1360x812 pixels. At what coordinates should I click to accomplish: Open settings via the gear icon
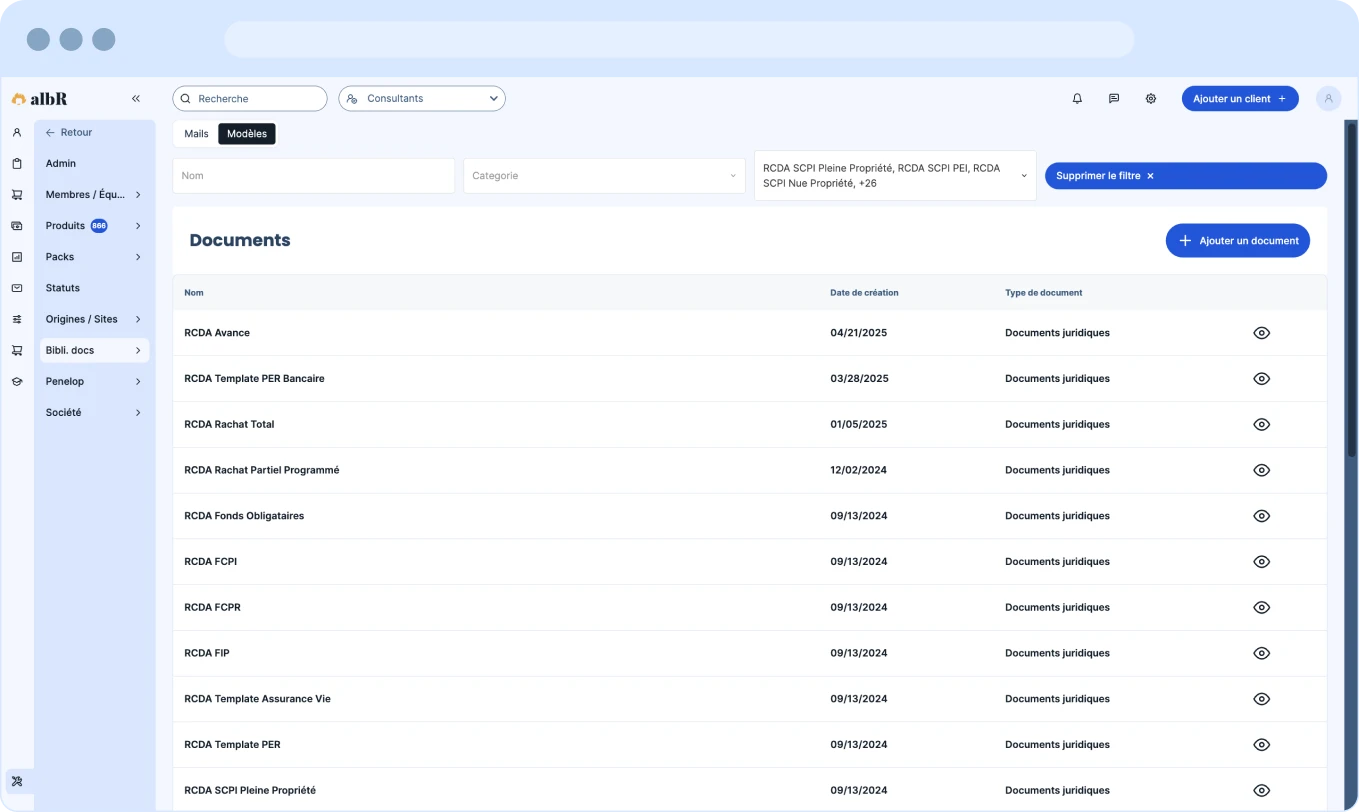1151,99
